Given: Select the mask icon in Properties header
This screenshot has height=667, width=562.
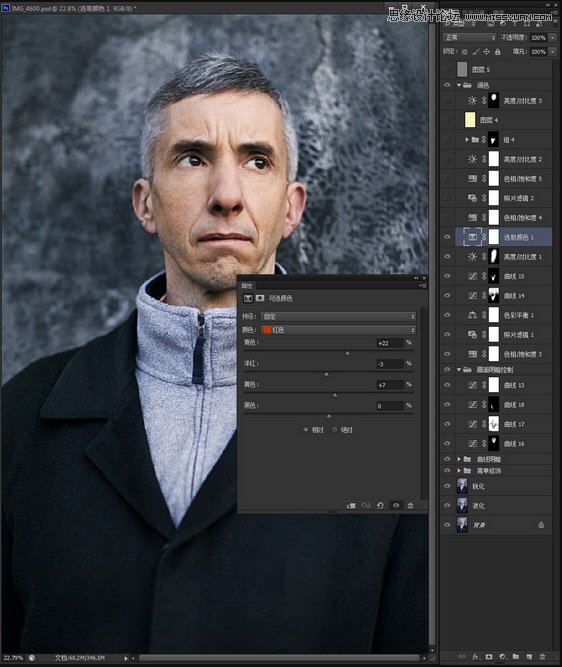Looking at the screenshot, I should click(260, 298).
